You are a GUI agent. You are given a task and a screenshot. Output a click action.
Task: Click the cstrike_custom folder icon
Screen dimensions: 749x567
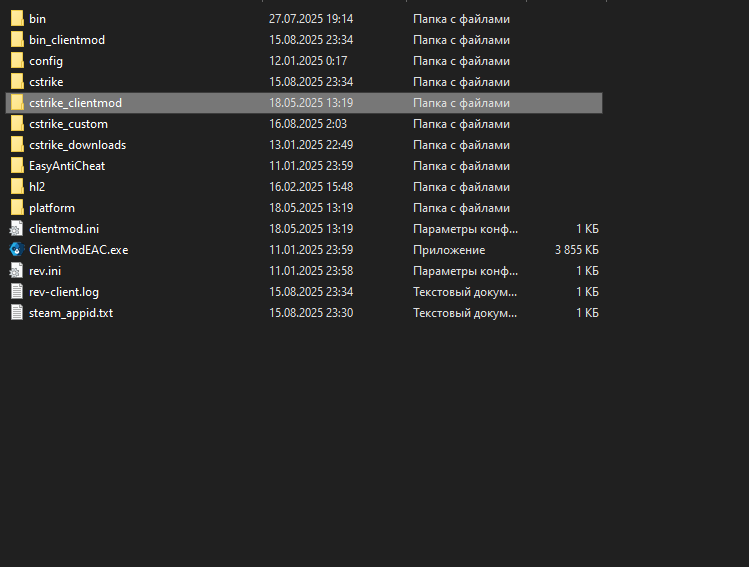(x=17, y=124)
